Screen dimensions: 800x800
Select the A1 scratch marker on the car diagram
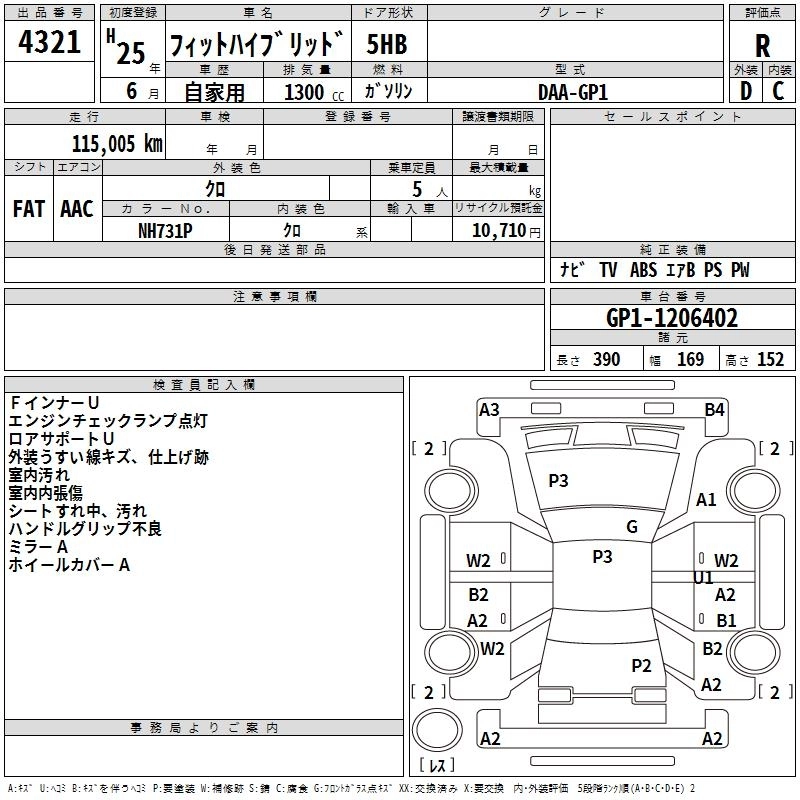coord(707,500)
